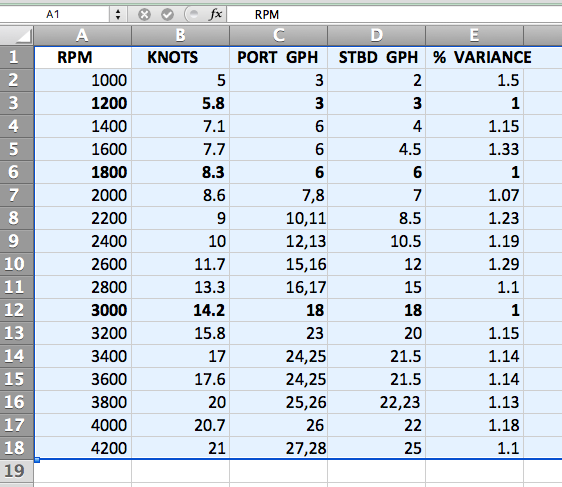Select column B header
The height and width of the screenshot is (487, 562).
180,36
